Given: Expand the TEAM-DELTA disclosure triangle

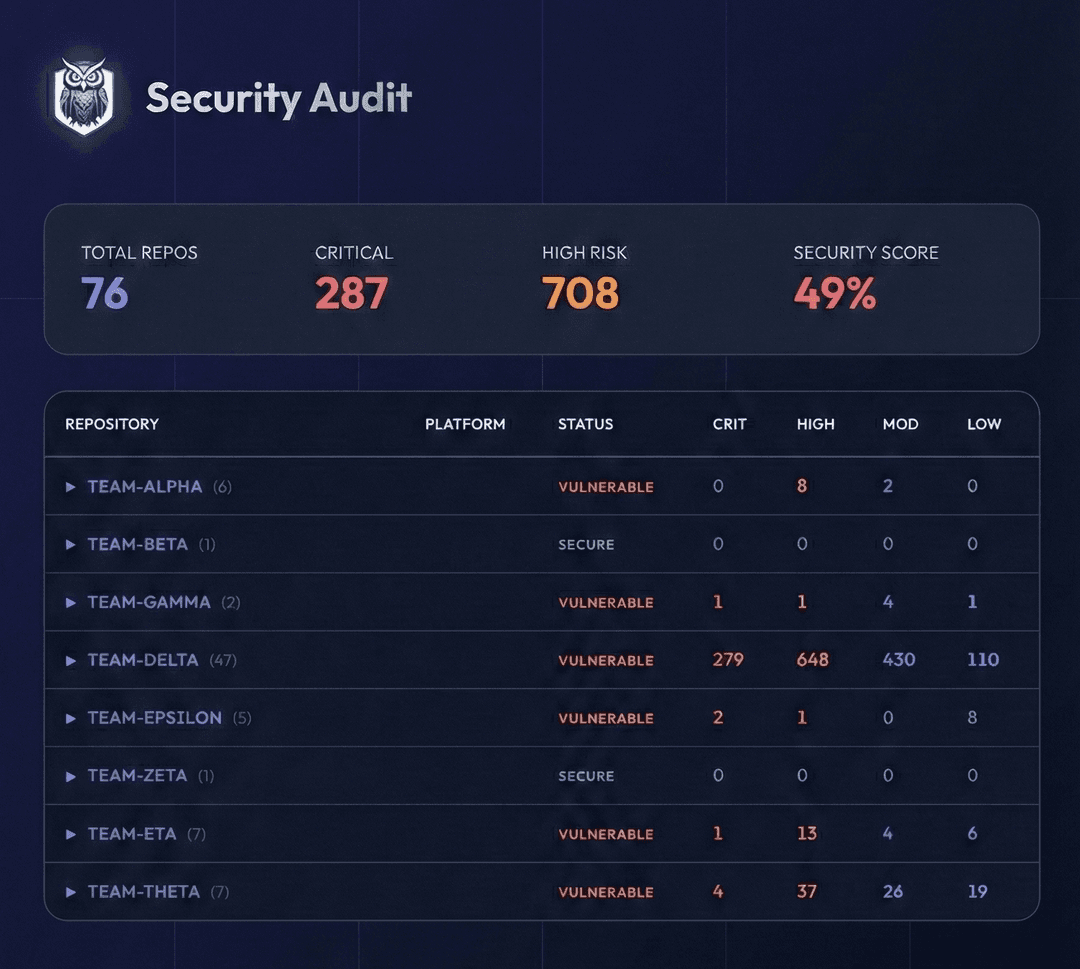Looking at the screenshot, I should (x=71, y=661).
